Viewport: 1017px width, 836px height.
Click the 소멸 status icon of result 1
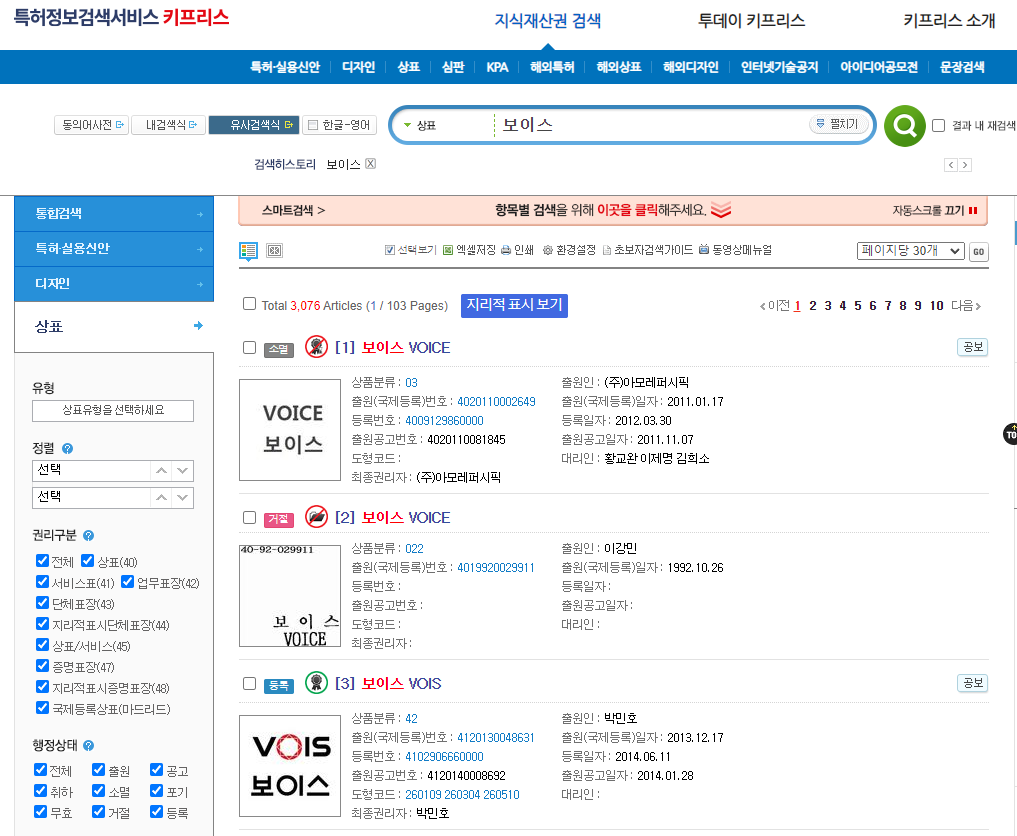click(x=317, y=347)
